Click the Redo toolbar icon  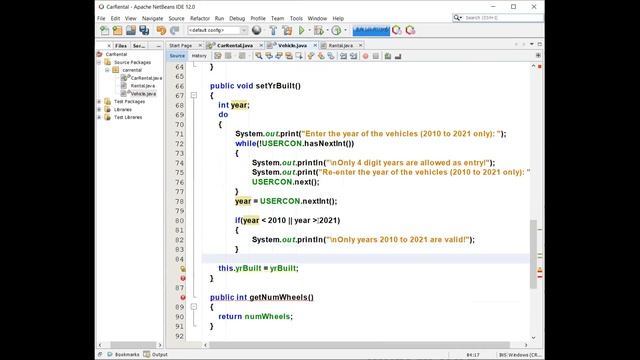[175, 30]
